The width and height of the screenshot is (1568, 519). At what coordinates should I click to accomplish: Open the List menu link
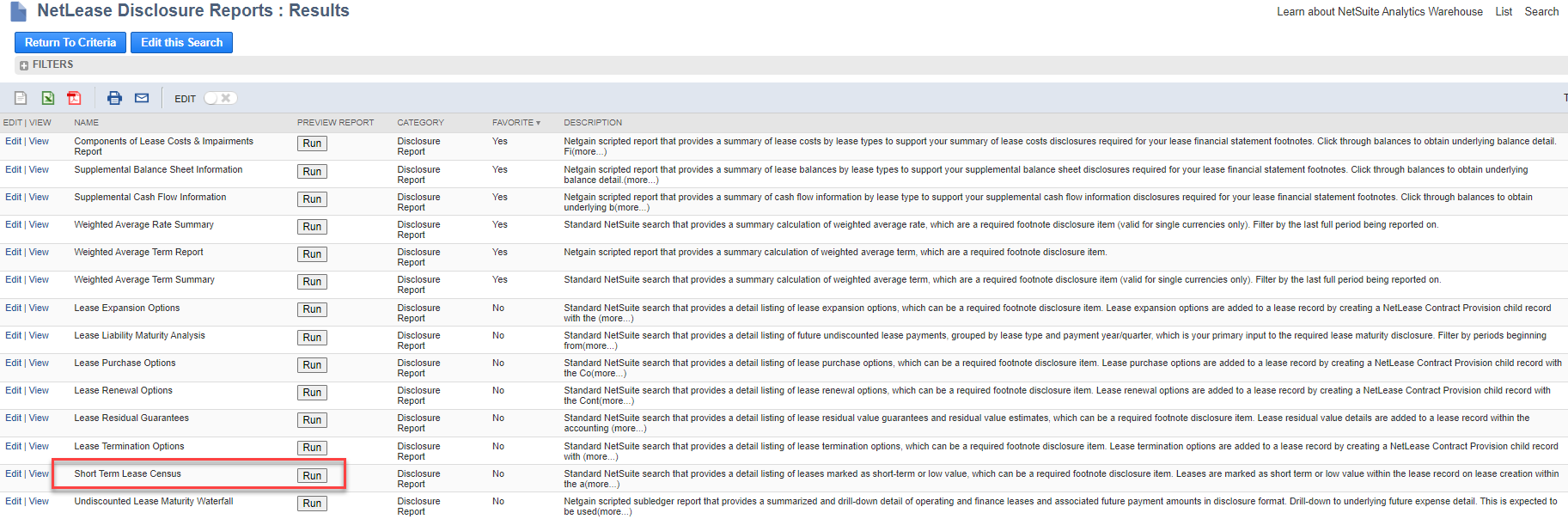click(x=1504, y=12)
